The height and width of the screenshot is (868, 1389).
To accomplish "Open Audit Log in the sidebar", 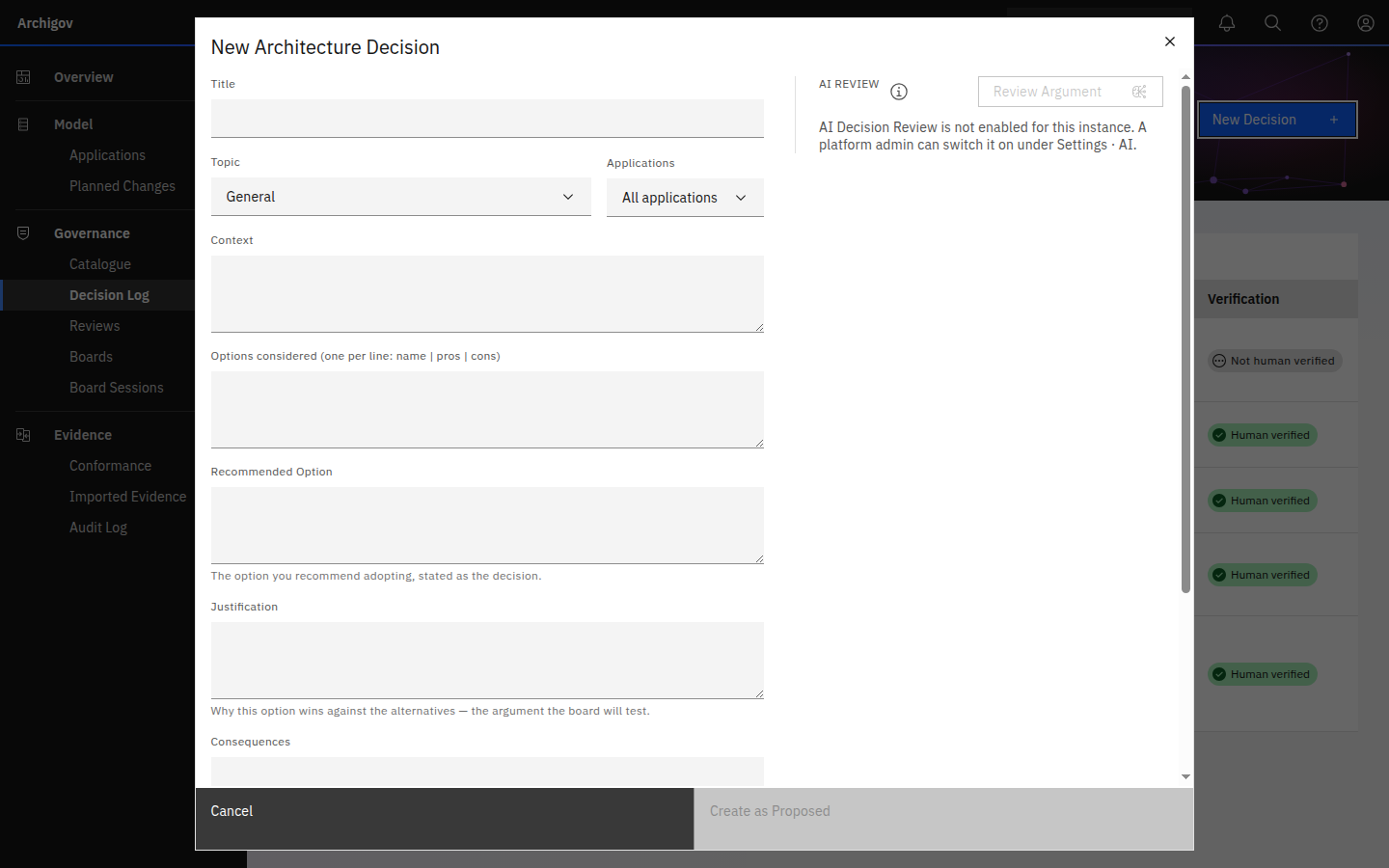I will [x=98, y=528].
